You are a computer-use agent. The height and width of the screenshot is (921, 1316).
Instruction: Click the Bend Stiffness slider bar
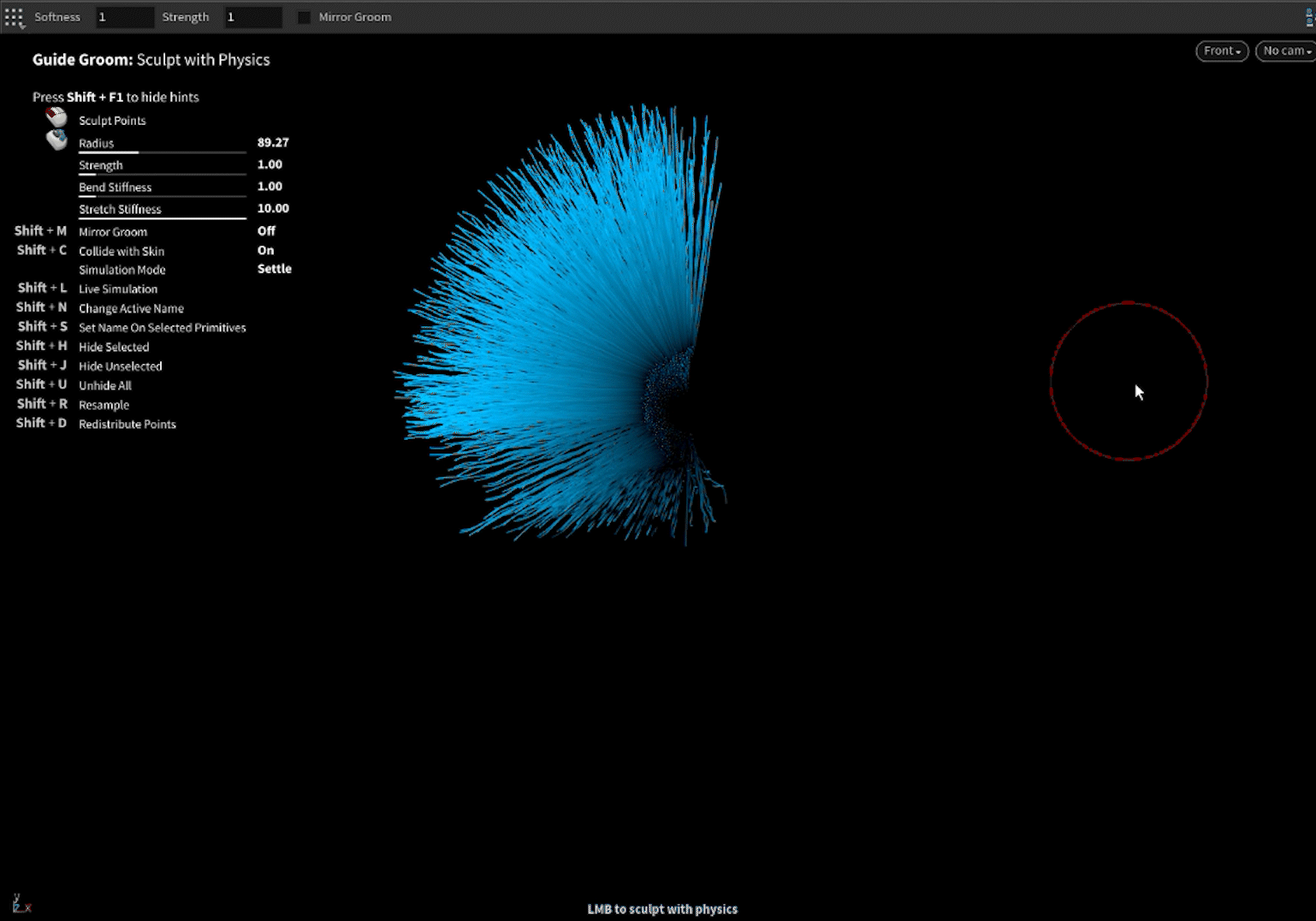pos(163,196)
